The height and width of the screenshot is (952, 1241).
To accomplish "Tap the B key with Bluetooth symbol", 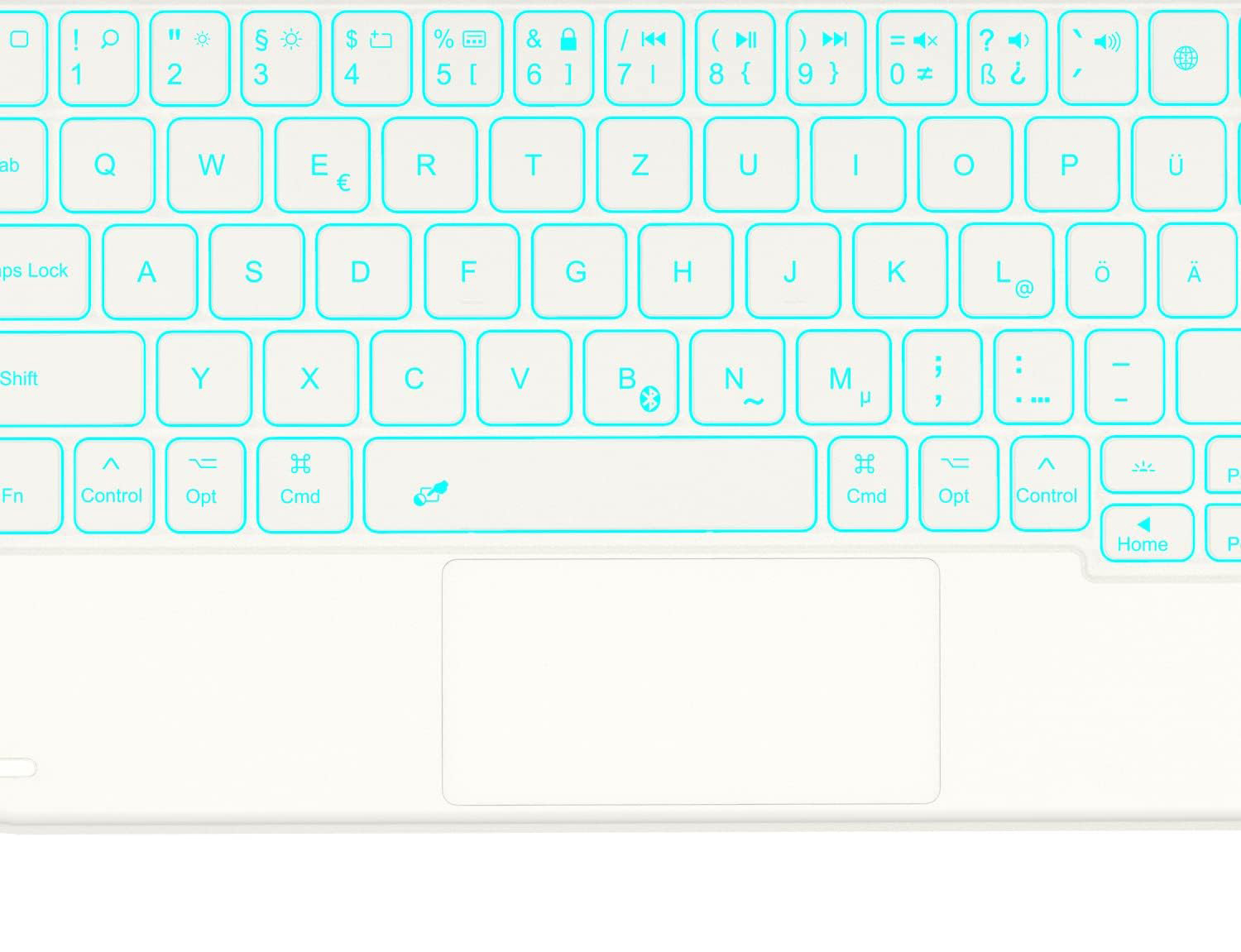I will pos(631,378).
